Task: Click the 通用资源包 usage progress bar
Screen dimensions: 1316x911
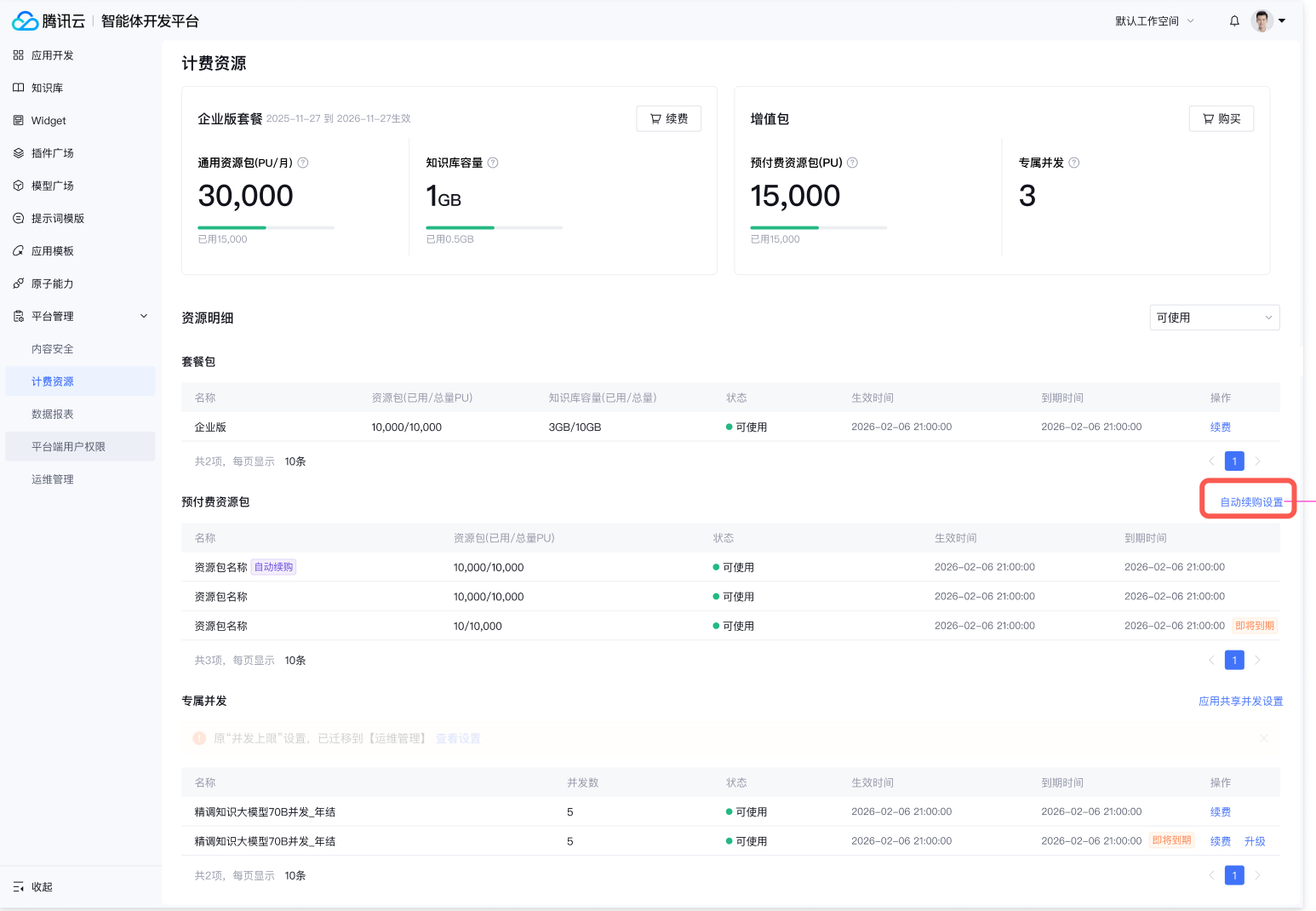Action: (x=266, y=227)
